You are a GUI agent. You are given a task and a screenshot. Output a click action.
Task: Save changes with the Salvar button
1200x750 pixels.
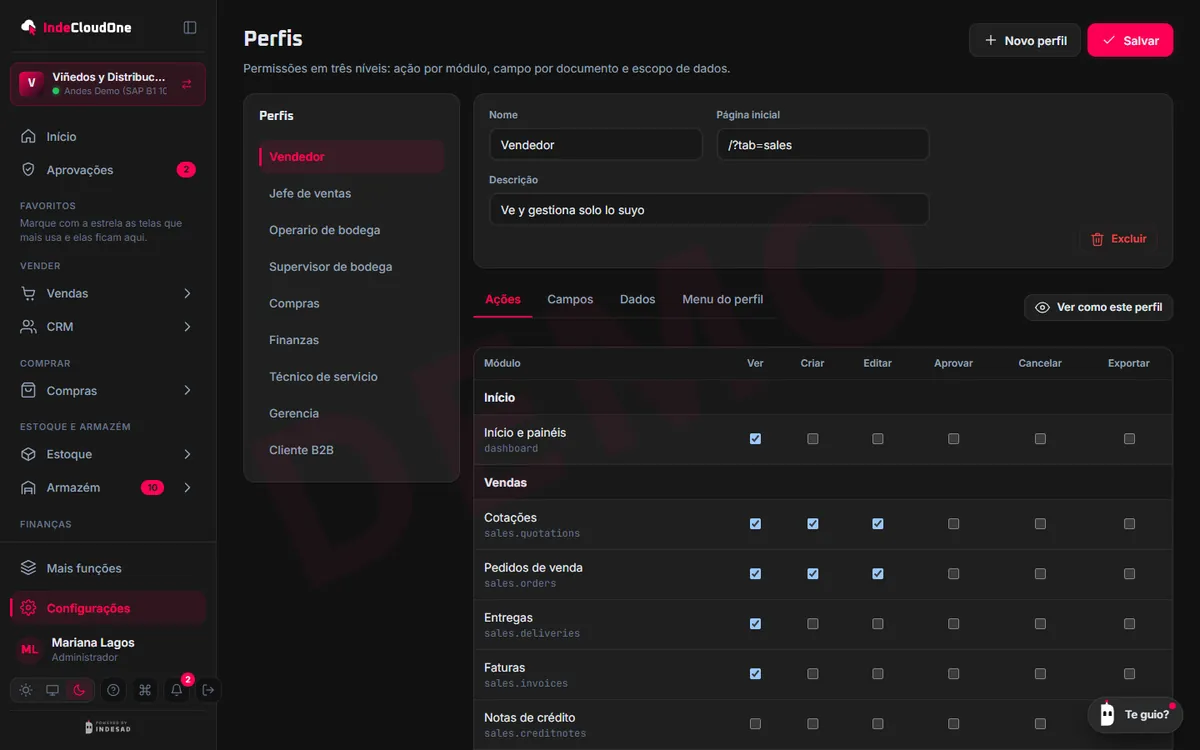click(x=1130, y=40)
